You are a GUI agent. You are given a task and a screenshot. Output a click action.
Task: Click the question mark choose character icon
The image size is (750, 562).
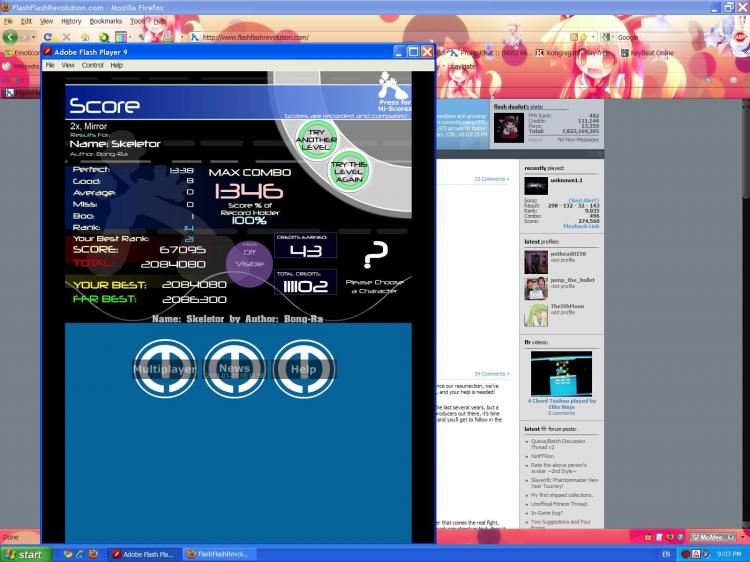[375, 254]
